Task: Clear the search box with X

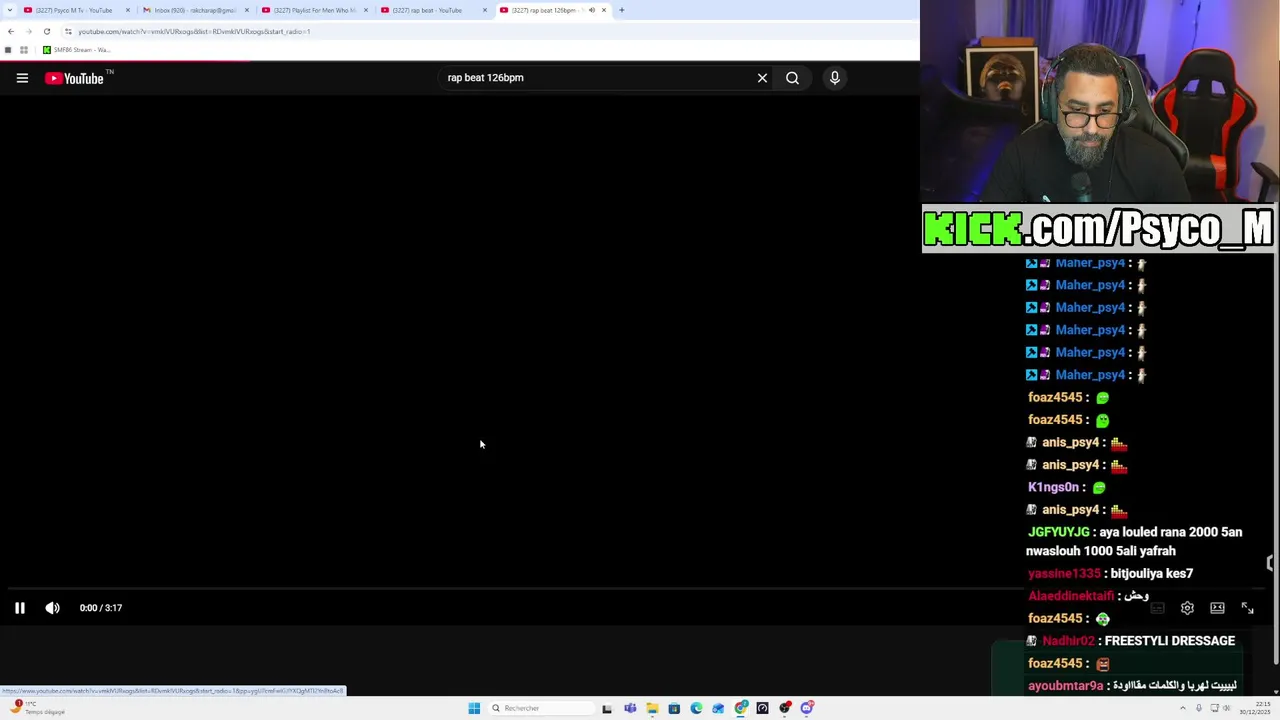Action: click(762, 78)
